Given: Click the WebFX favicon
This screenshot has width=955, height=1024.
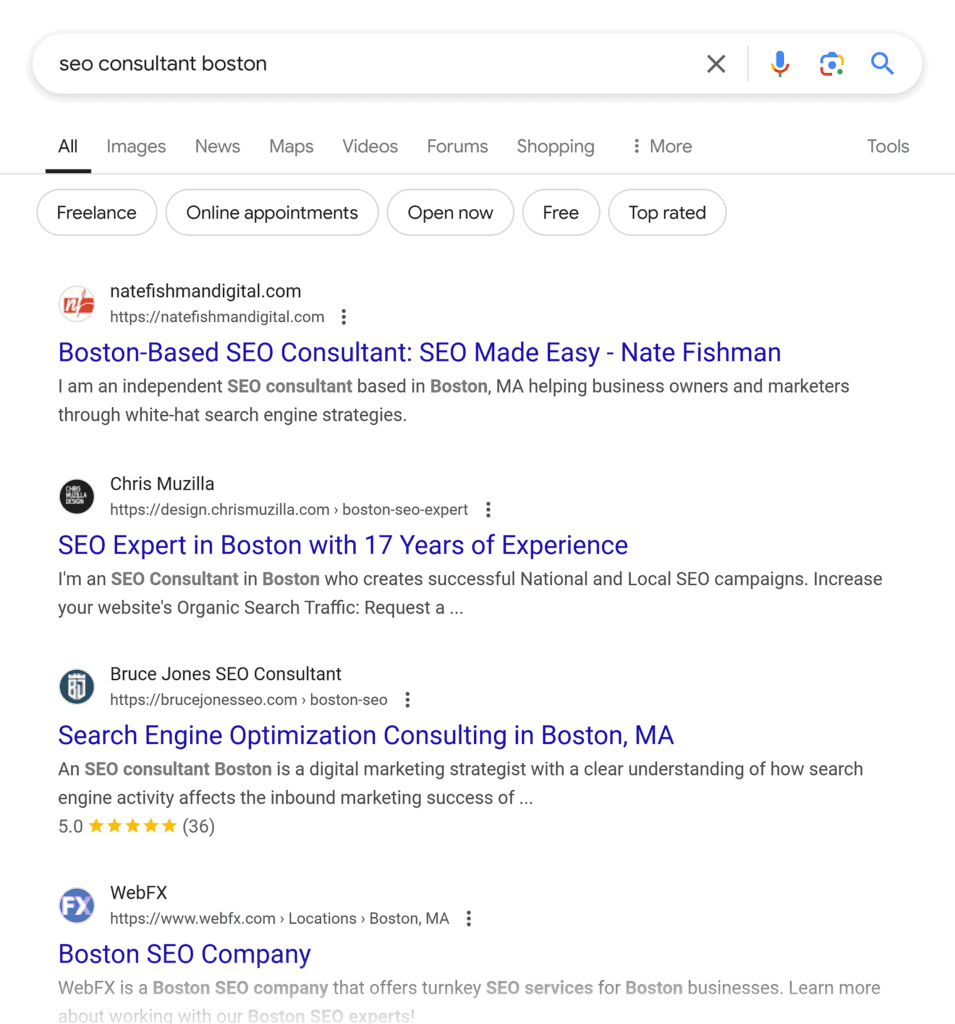Looking at the screenshot, I should [77, 905].
